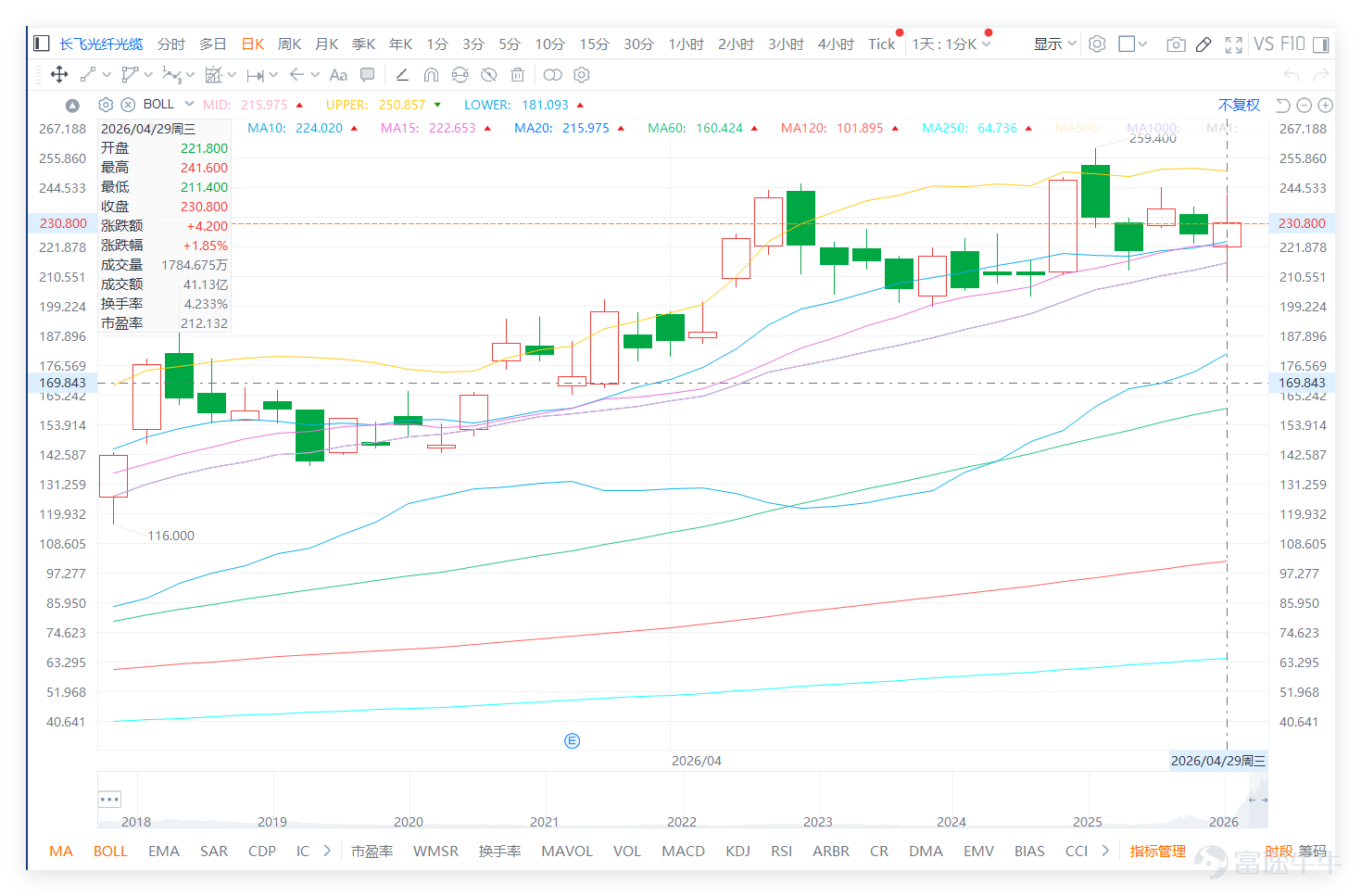Enter fullscreen chart mode
The image size is (1361, 896).
1234,44
